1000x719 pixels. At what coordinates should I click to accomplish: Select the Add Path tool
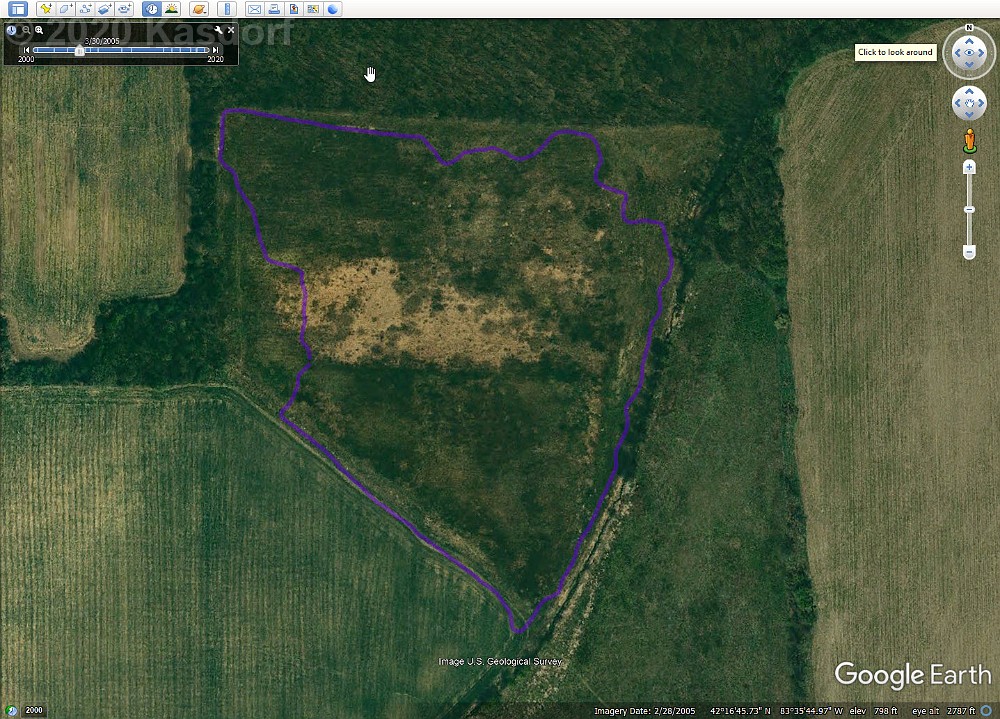click(x=85, y=9)
